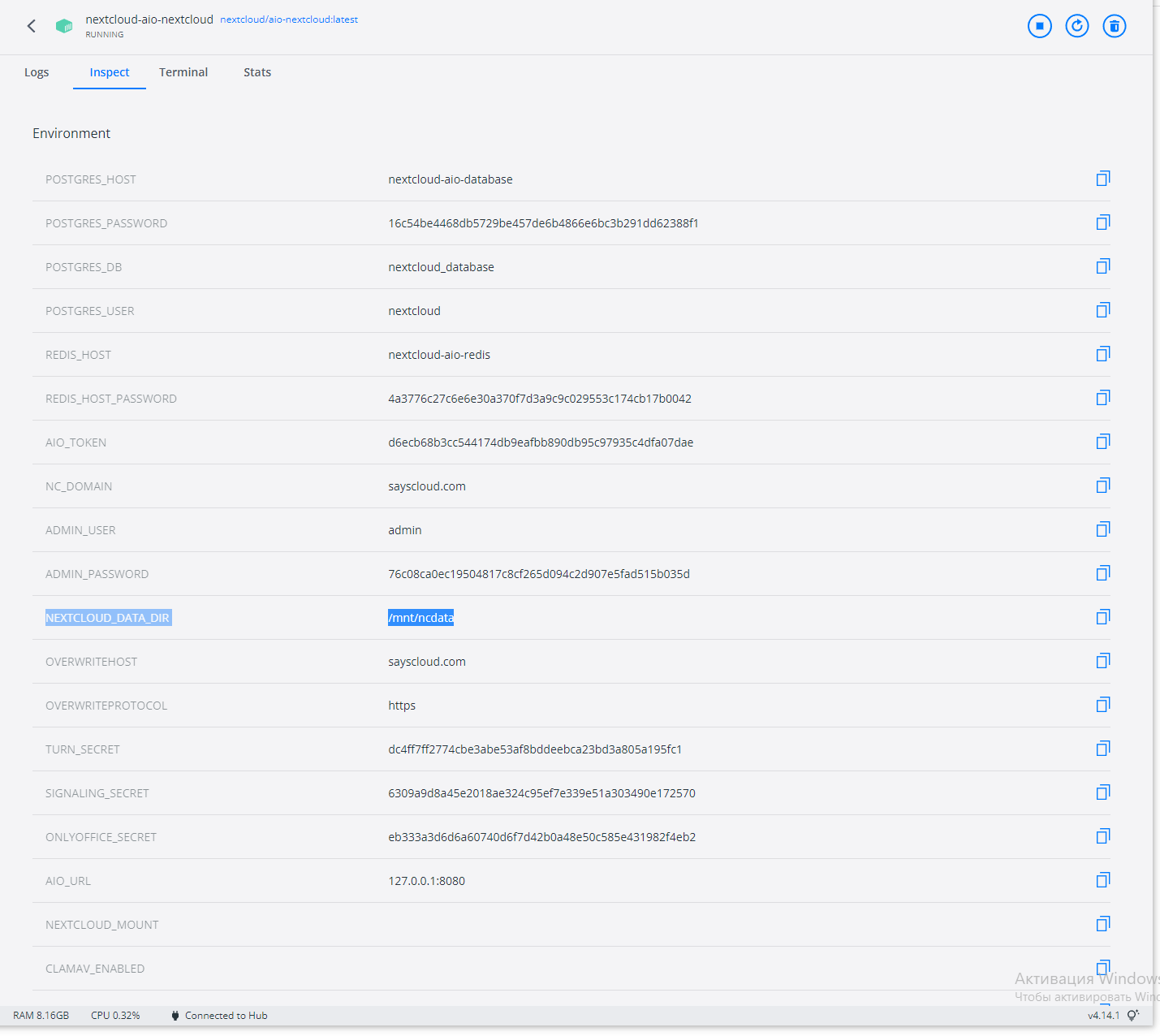Select the Inspect tab

click(x=110, y=72)
